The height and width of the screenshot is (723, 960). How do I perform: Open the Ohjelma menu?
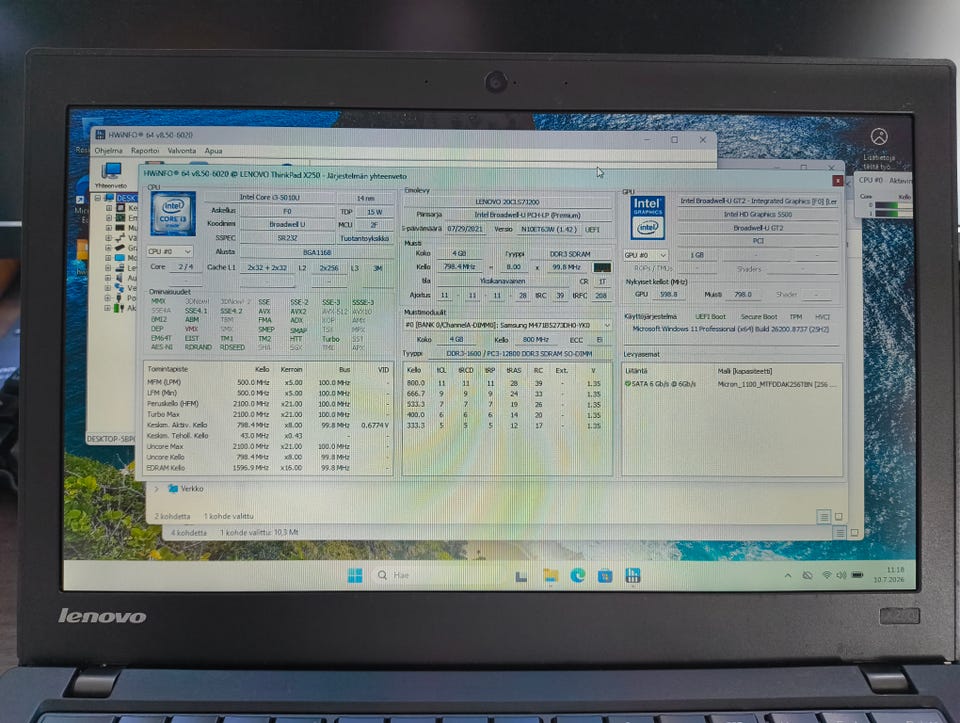pos(108,151)
